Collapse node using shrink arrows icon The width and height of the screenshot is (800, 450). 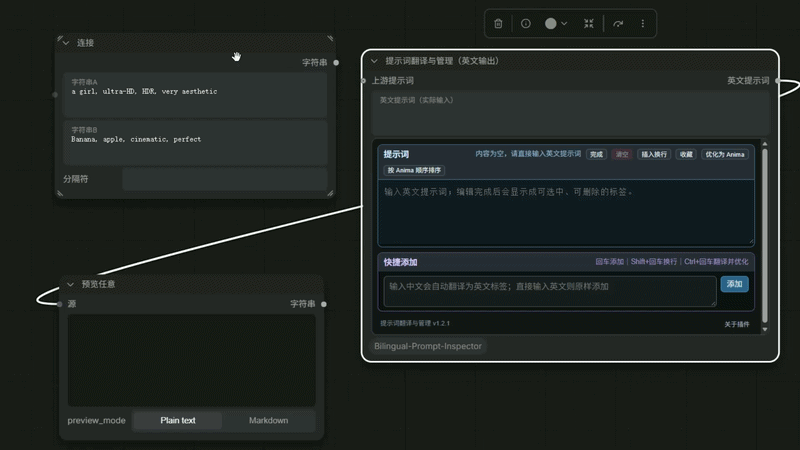(589, 23)
